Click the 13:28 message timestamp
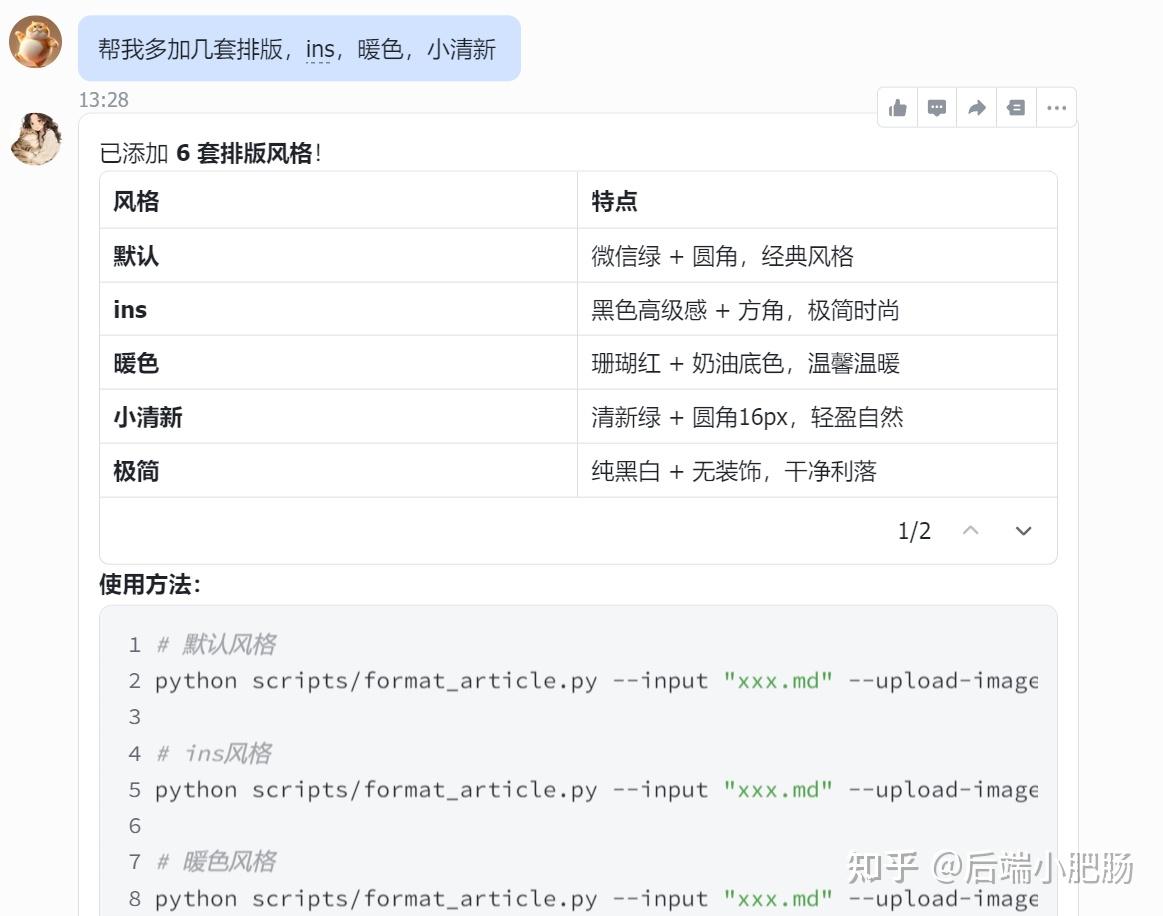This screenshot has height=916, width=1163. pos(104,100)
